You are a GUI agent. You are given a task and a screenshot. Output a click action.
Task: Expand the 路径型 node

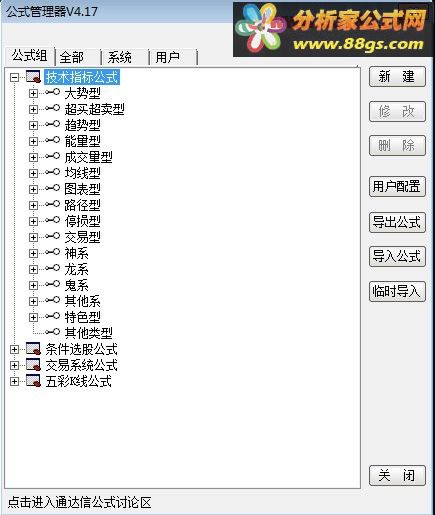coord(33,206)
